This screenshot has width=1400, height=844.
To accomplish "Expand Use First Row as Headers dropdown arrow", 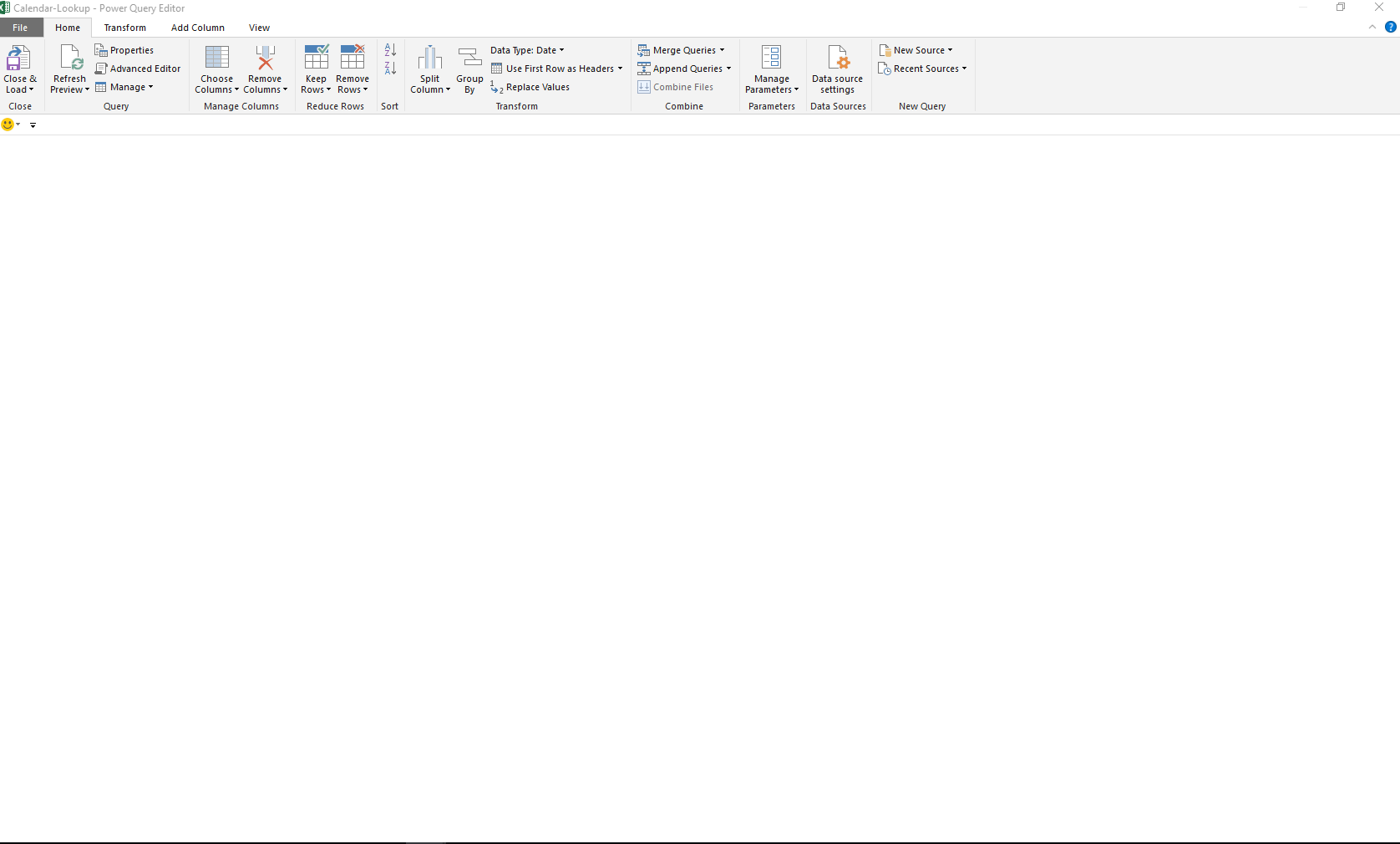I will click(x=620, y=69).
